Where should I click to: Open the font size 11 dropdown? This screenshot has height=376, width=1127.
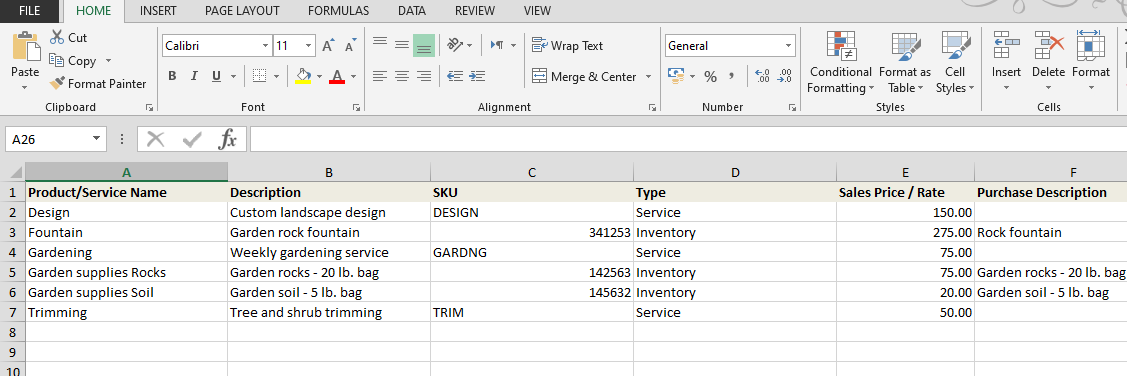309,46
